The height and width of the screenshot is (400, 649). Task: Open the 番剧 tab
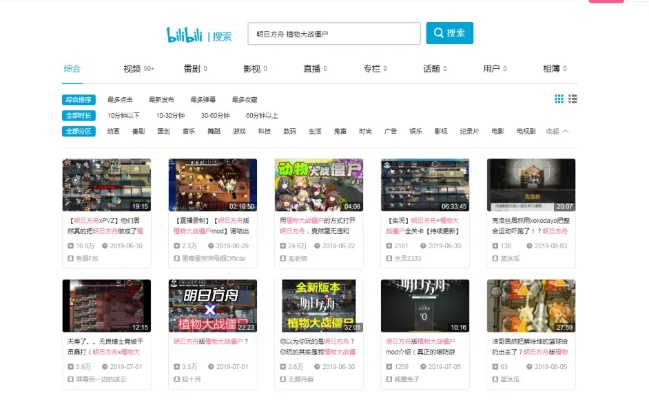point(195,69)
